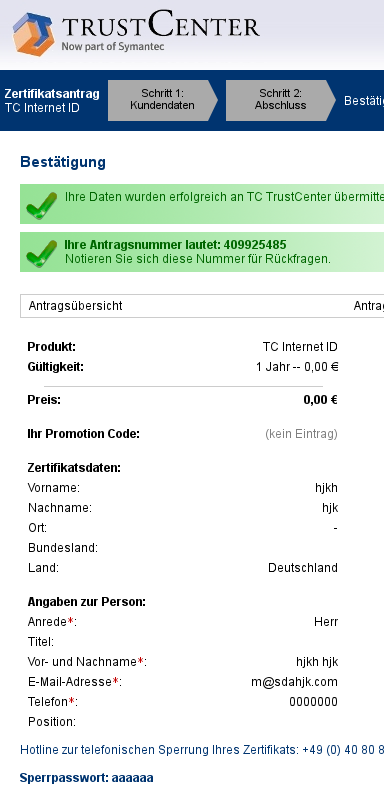The height and width of the screenshot is (798, 384).
Task: Click the Bestätigung page heading
Action: [x=63, y=162]
